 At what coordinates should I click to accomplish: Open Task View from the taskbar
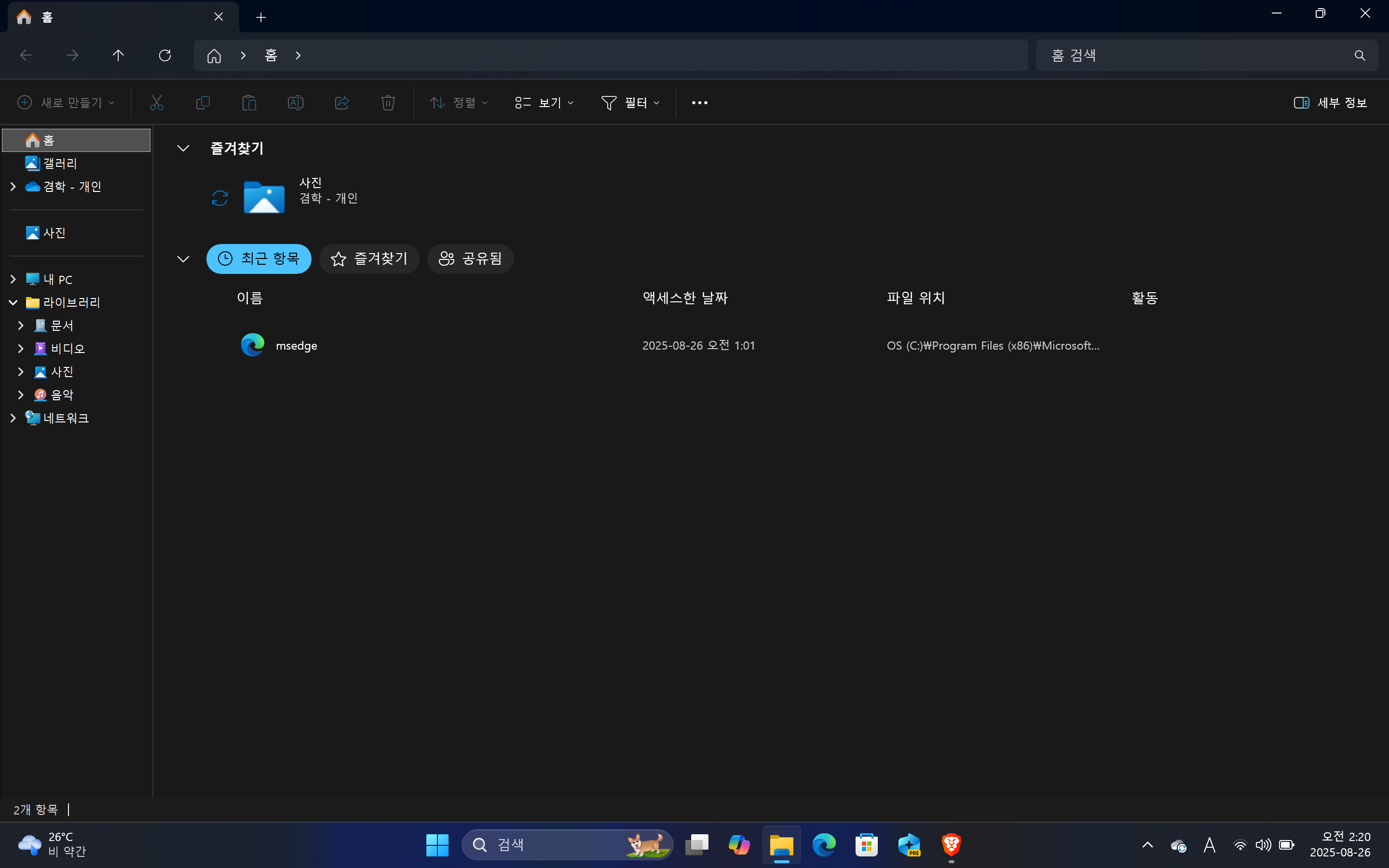click(697, 844)
